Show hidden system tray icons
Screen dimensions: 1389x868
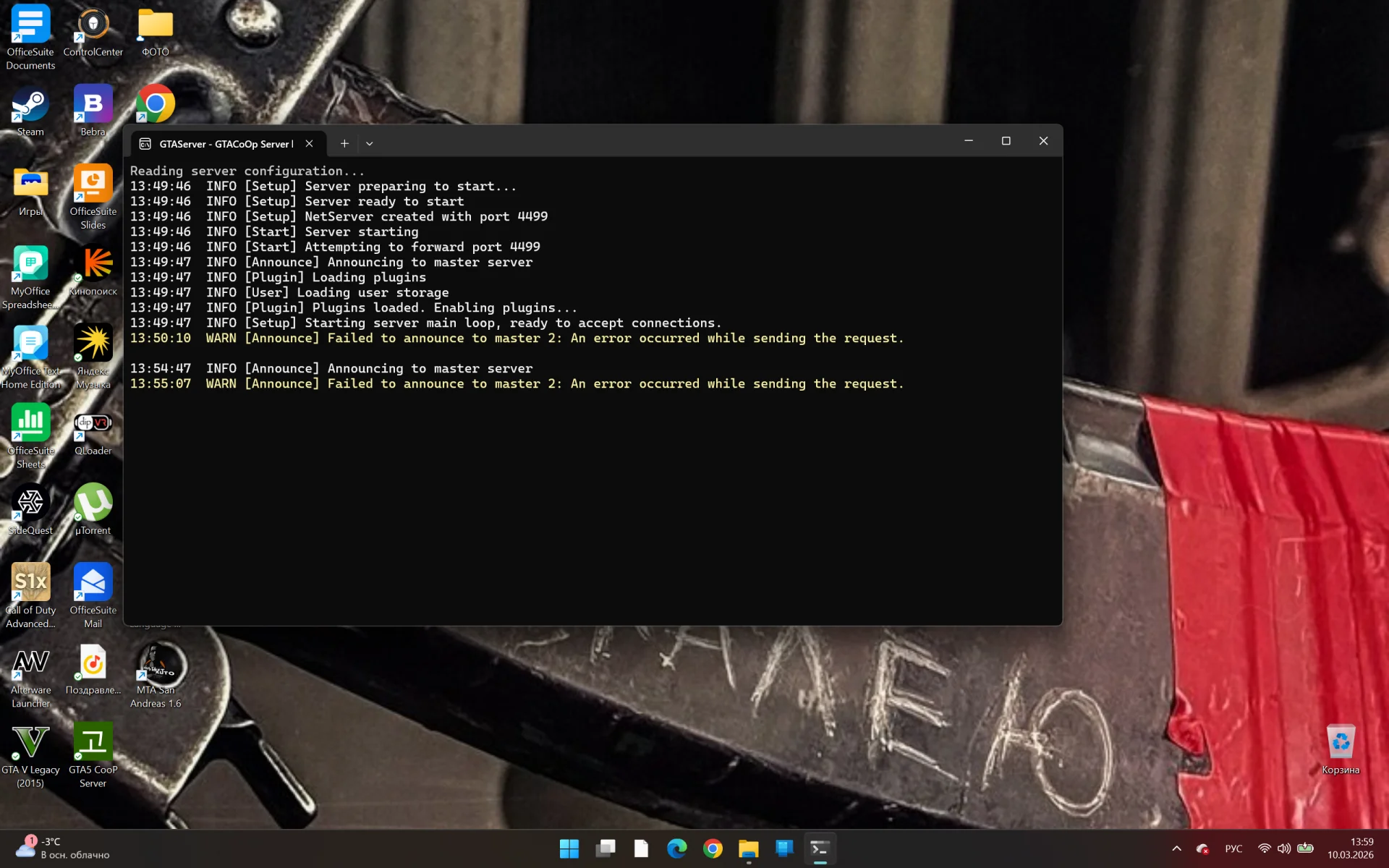click(x=1176, y=848)
